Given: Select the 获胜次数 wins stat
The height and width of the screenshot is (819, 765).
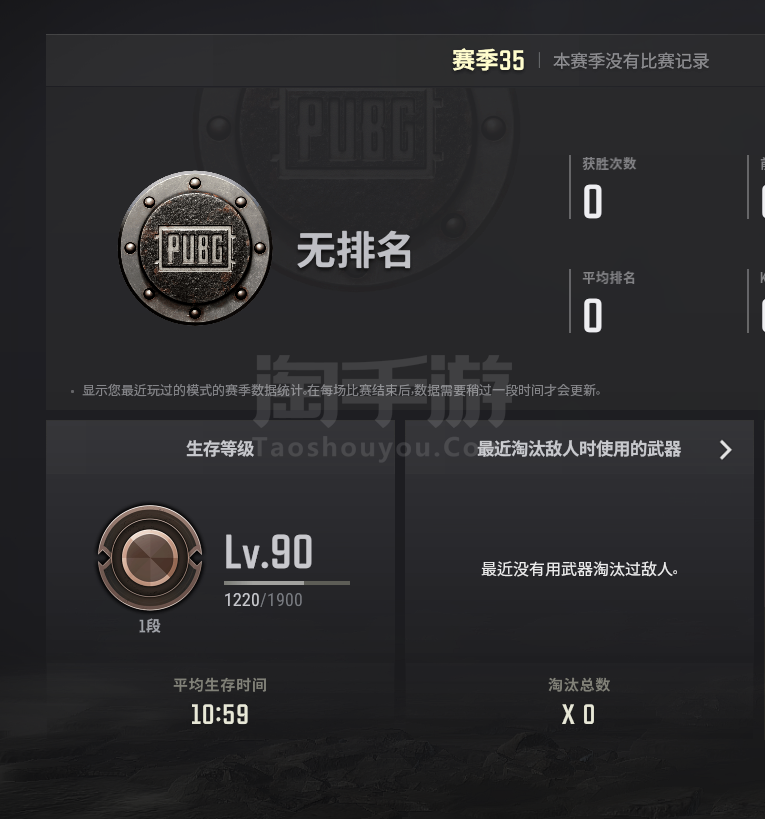Looking at the screenshot, I should [609, 187].
